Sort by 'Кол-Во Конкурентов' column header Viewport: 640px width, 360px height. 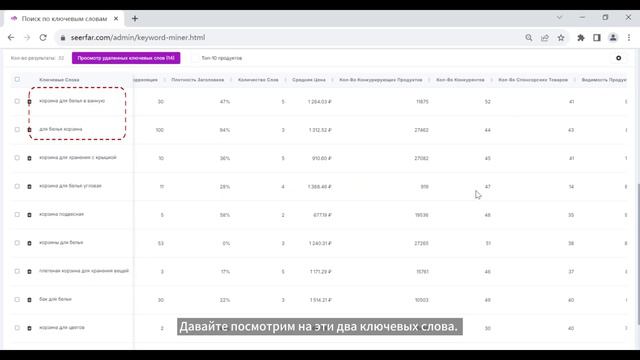click(x=460, y=80)
